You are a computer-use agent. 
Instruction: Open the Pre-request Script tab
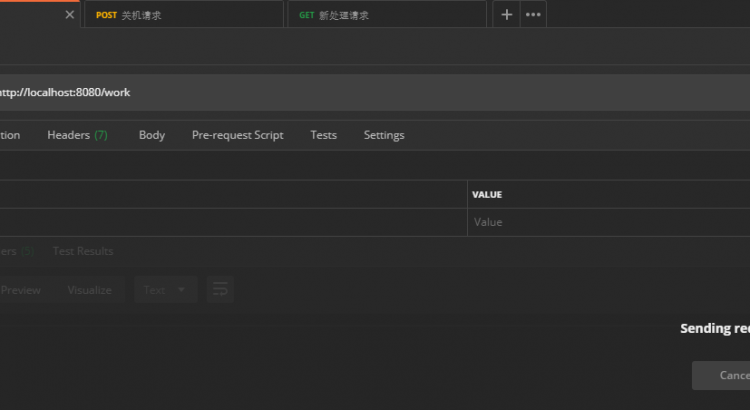tap(237, 135)
